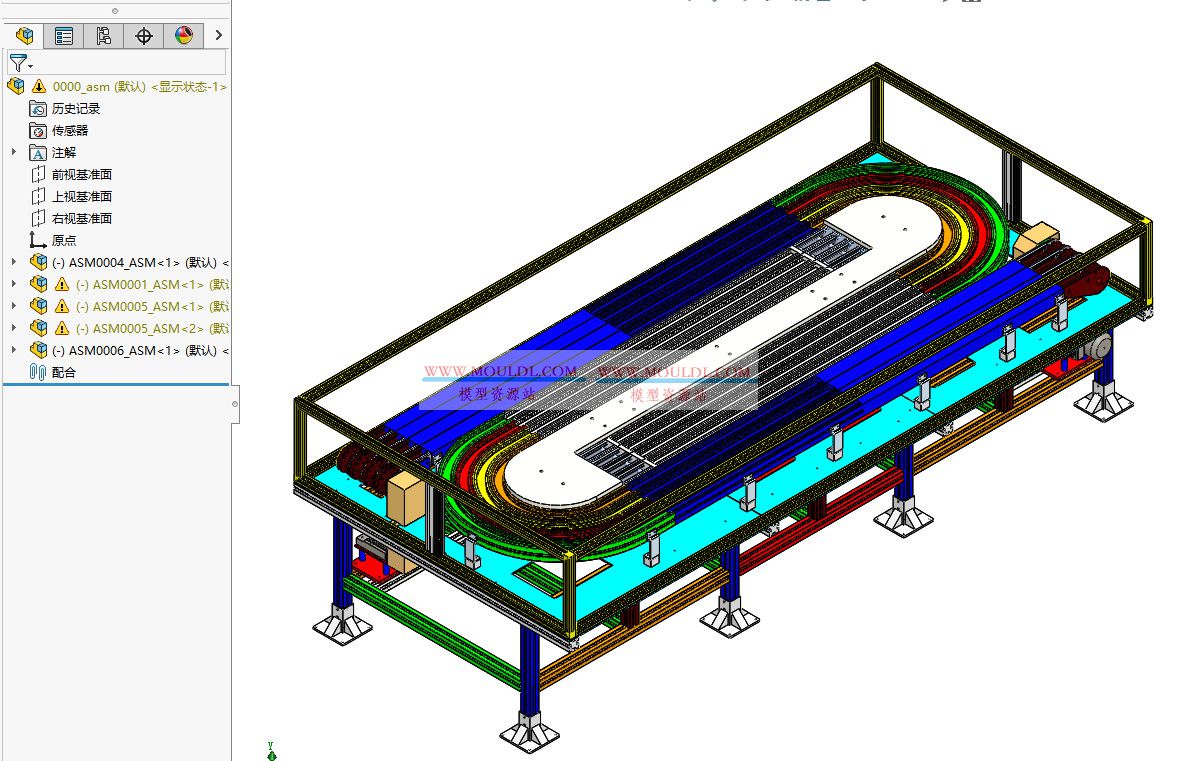The image size is (1177, 761).
Task: Open the FeatureManager design tree tab
Action: (24, 36)
